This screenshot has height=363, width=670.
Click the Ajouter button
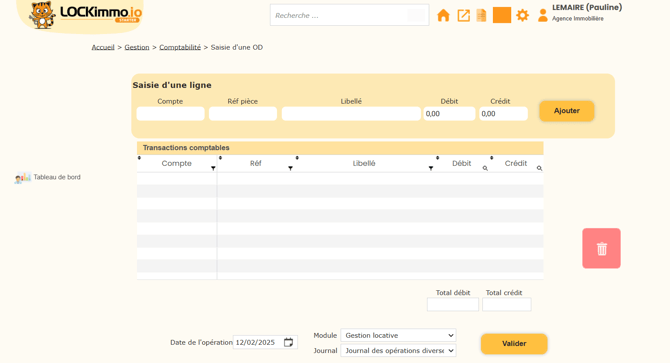567,111
